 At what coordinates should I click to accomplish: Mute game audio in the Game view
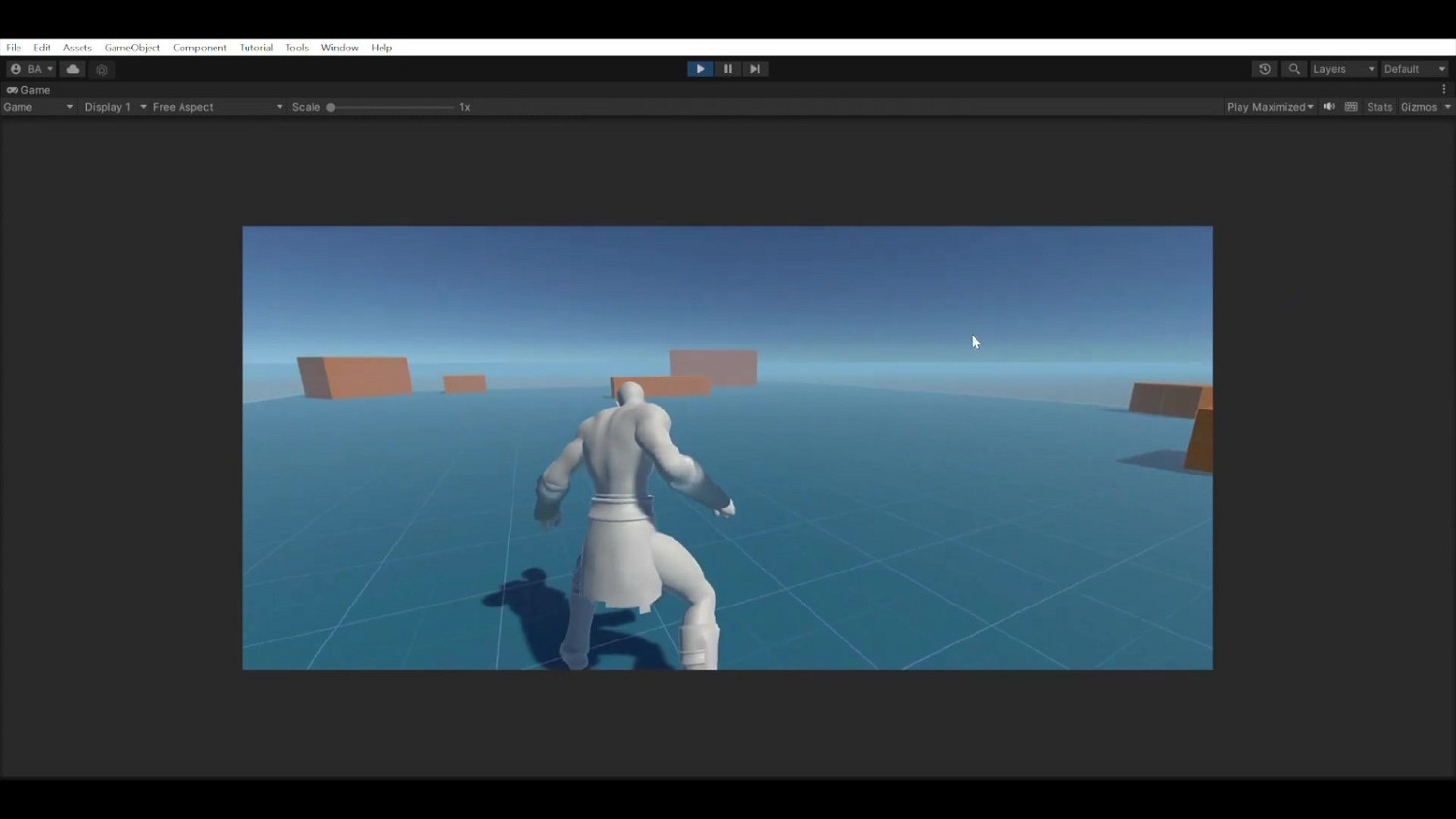point(1328,107)
